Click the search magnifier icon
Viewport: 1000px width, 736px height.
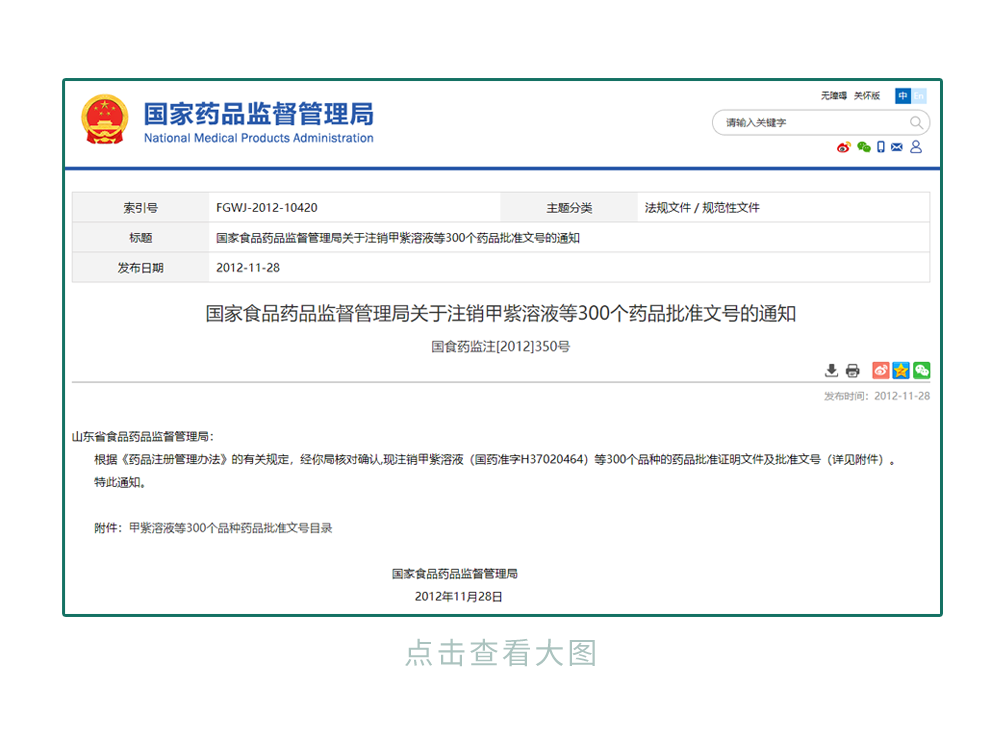point(916,122)
